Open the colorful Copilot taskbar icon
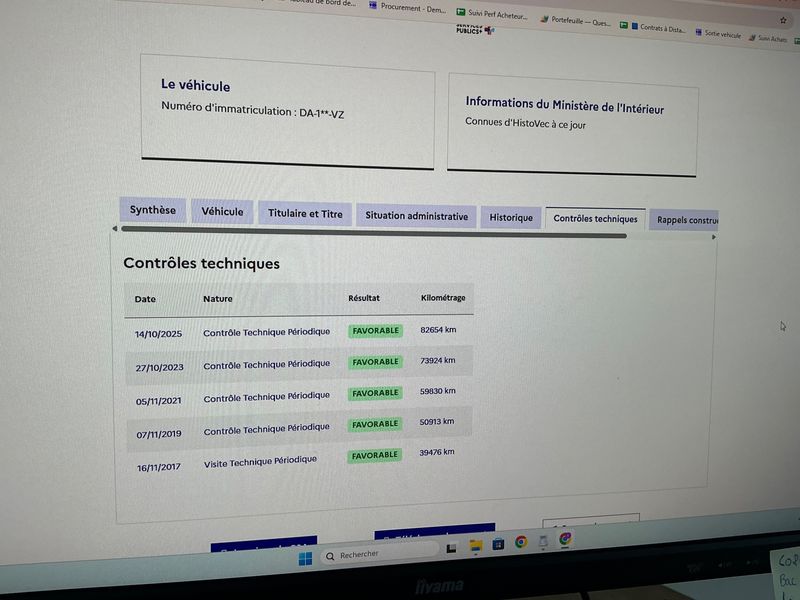Image resolution: width=800 pixels, height=600 pixels. pos(565,538)
